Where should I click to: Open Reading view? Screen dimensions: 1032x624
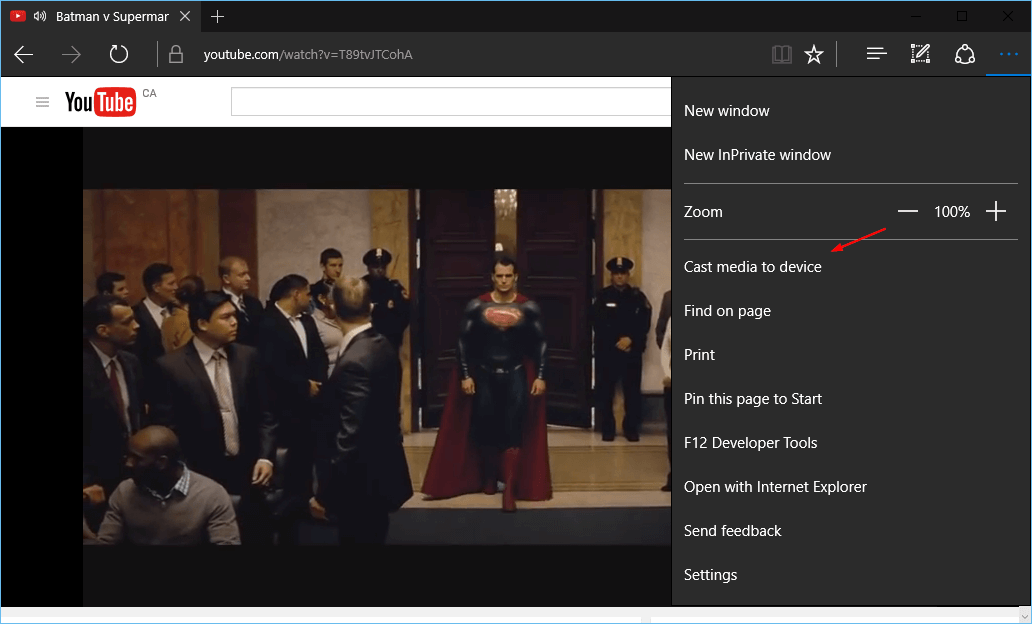pos(781,54)
